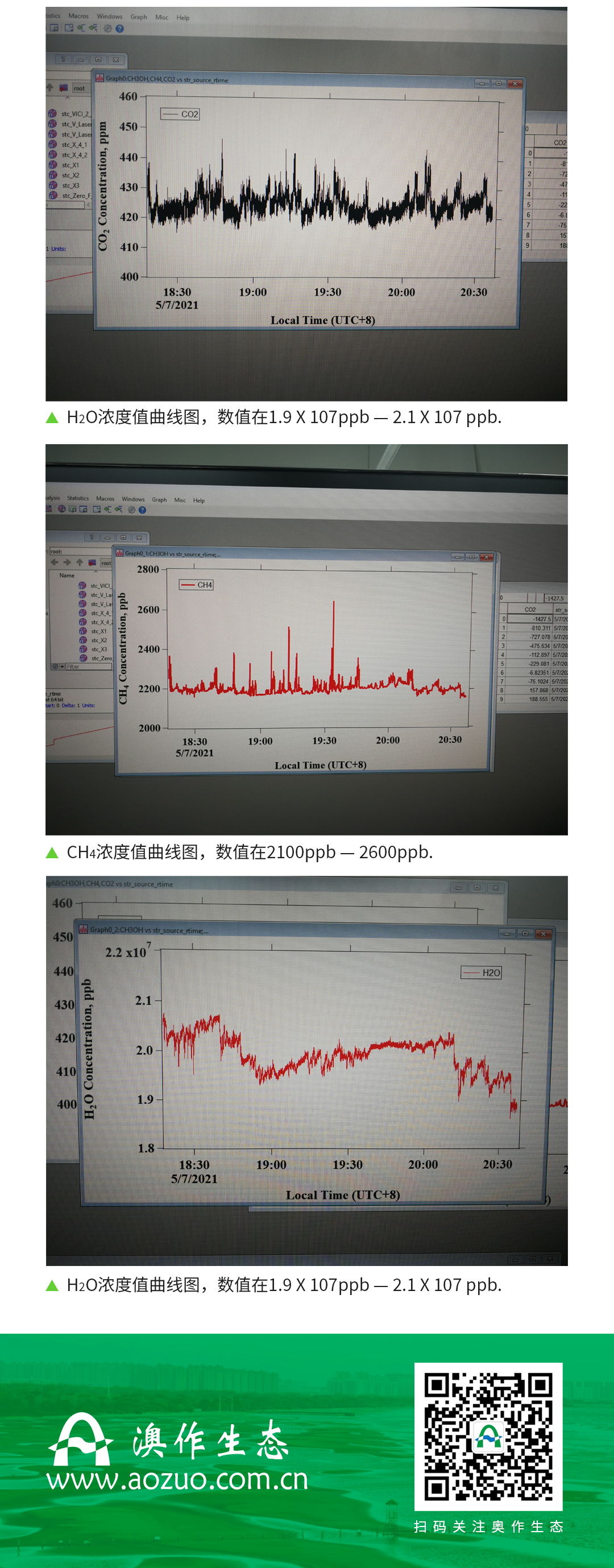This screenshot has width=614, height=1568.
Task: Click the CO2 column header in CH4 photo table
Action: 530,609
